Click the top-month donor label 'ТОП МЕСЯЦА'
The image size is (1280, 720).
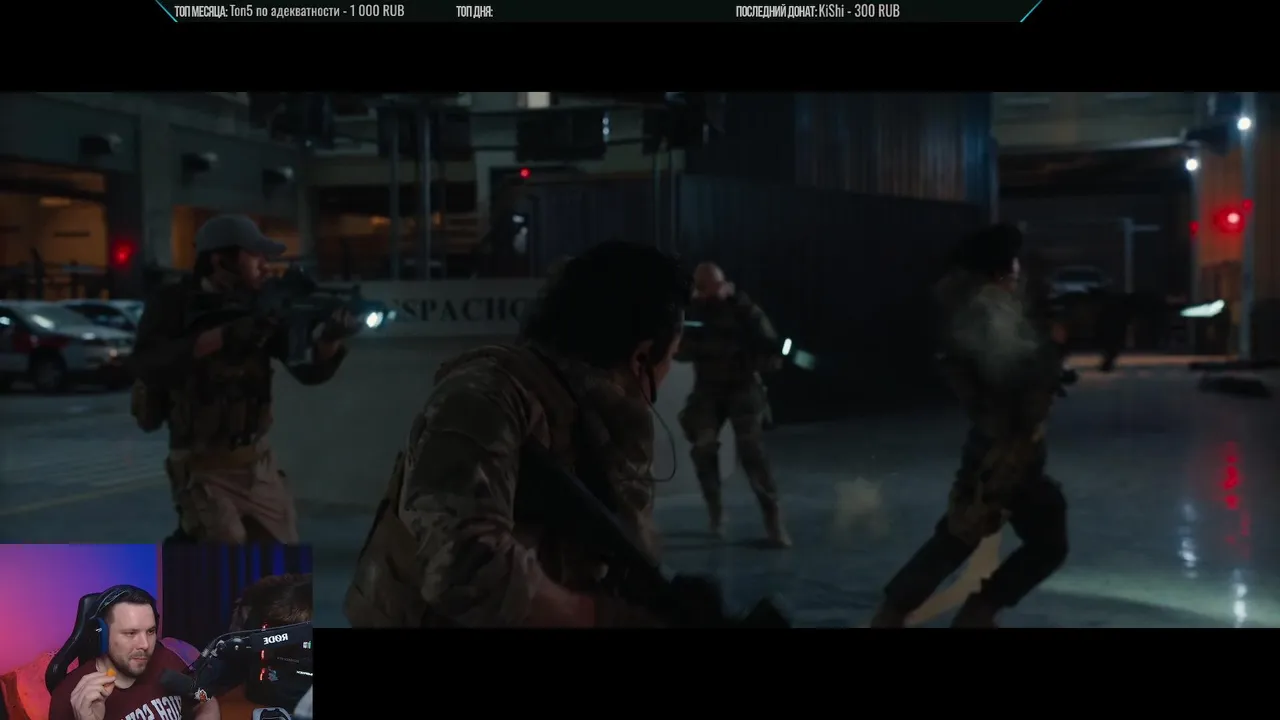pyautogui.click(x=201, y=12)
